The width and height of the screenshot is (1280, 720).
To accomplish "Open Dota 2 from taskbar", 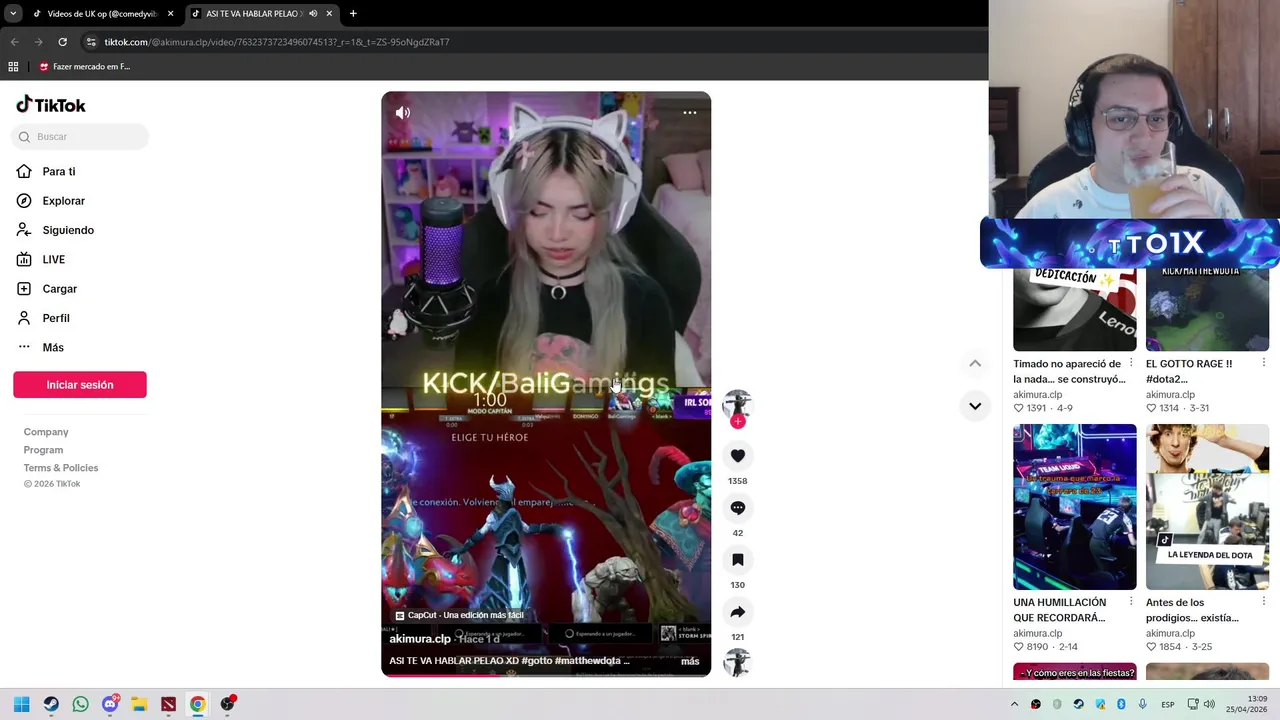I will 168,704.
